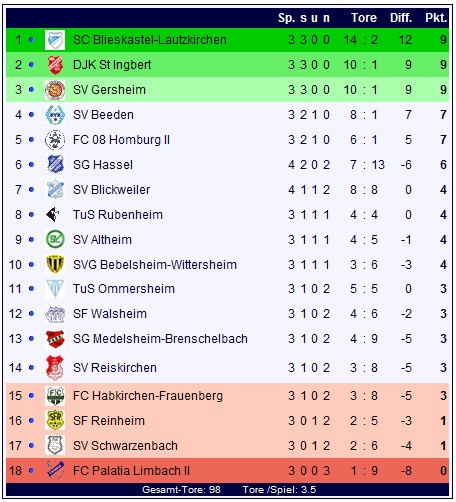456x502 pixels.
Task: Click the SF Reinheim yellow SFR crest
Action: click(x=55, y=420)
